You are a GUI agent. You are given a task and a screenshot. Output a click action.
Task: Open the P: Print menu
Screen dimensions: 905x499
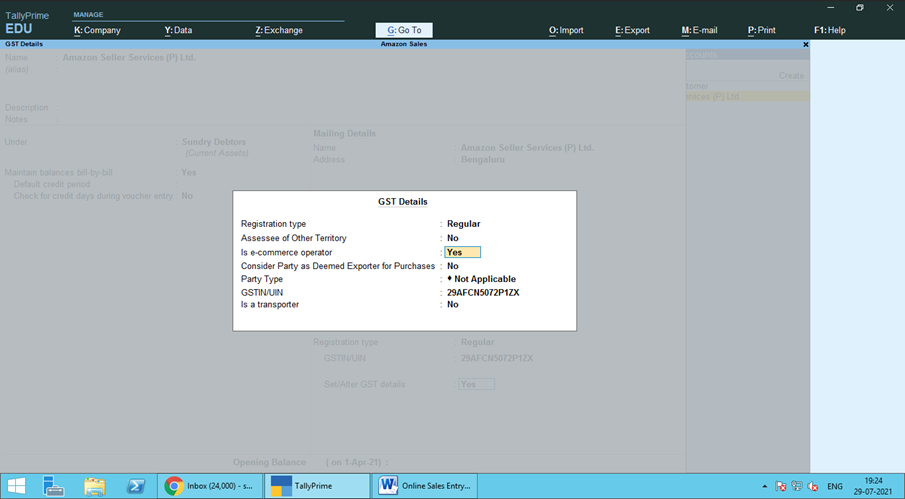pos(762,30)
